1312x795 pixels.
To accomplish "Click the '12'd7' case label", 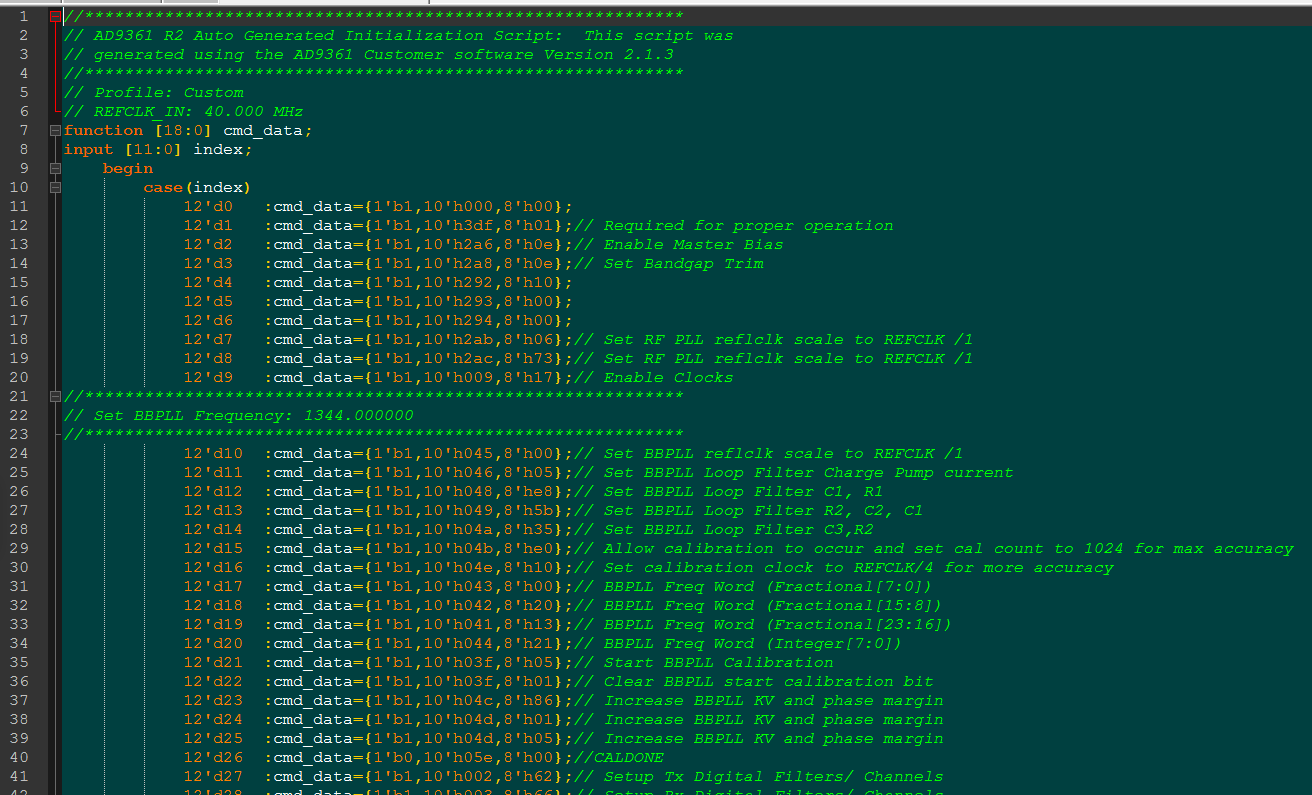I will point(209,340).
